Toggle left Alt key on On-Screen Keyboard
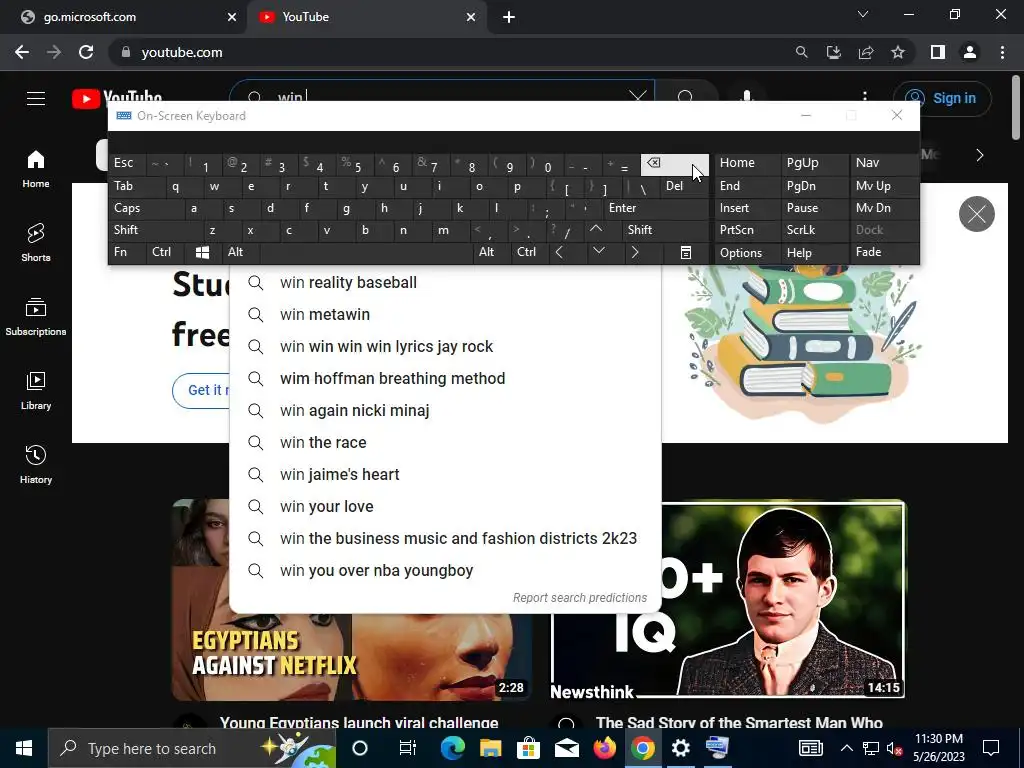 (240, 252)
